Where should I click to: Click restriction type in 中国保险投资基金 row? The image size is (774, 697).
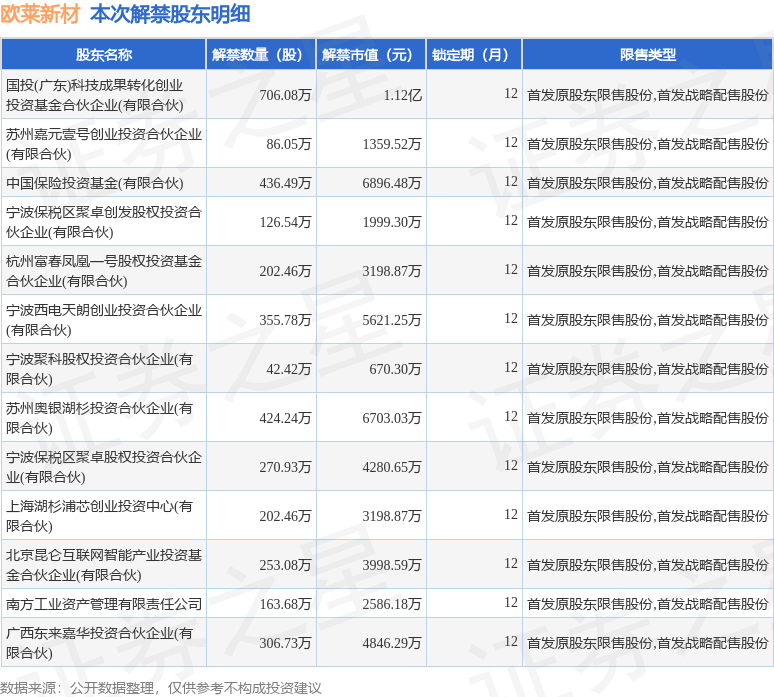pyautogui.click(x=648, y=183)
